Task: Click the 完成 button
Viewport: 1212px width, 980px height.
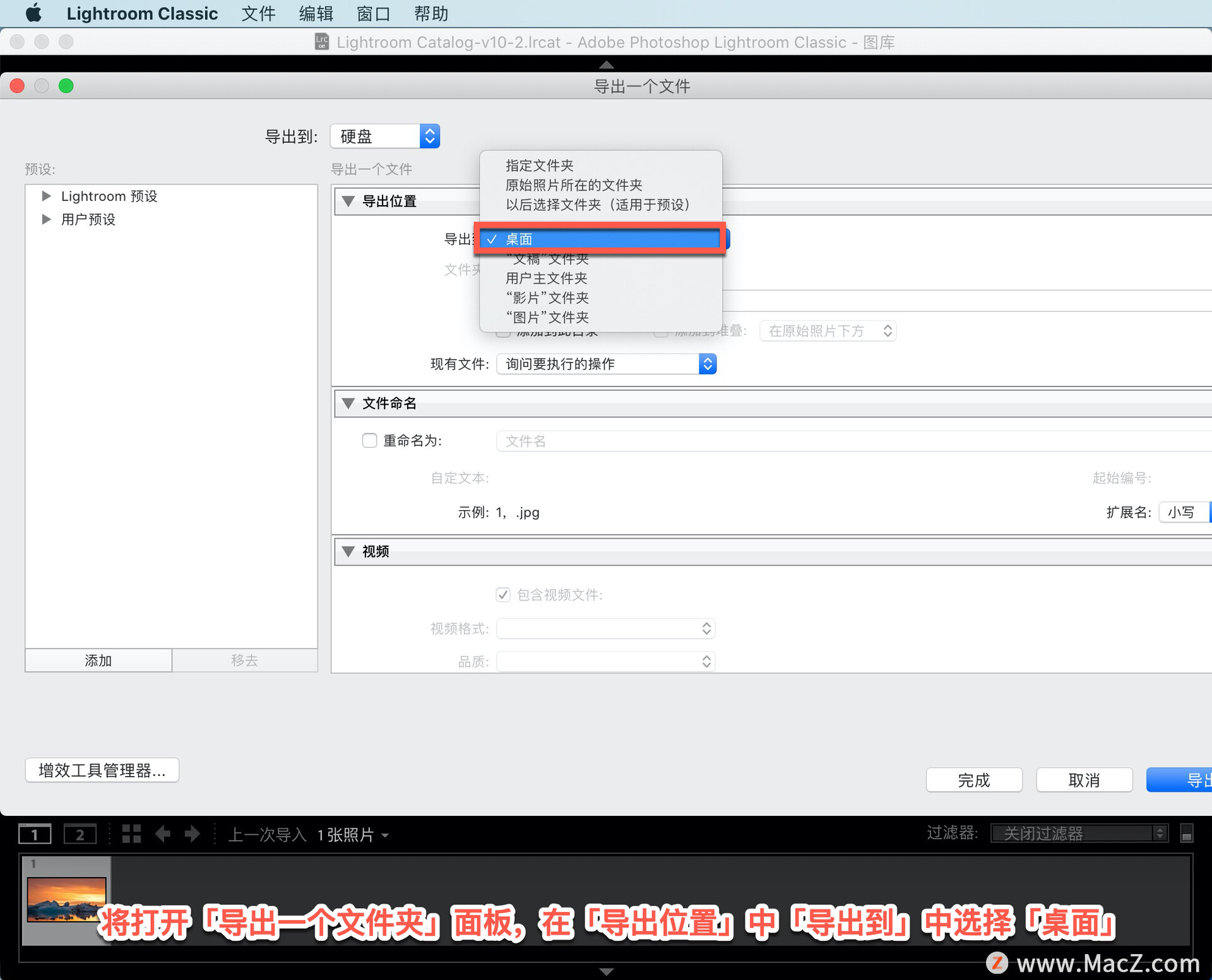Action: 974,780
